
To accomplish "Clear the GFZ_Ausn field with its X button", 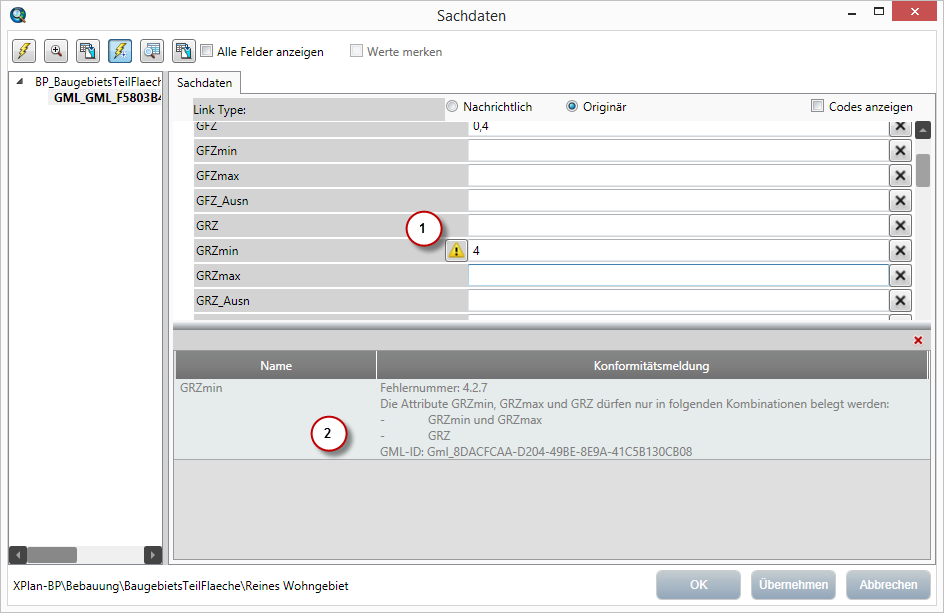I will (900, 201).
